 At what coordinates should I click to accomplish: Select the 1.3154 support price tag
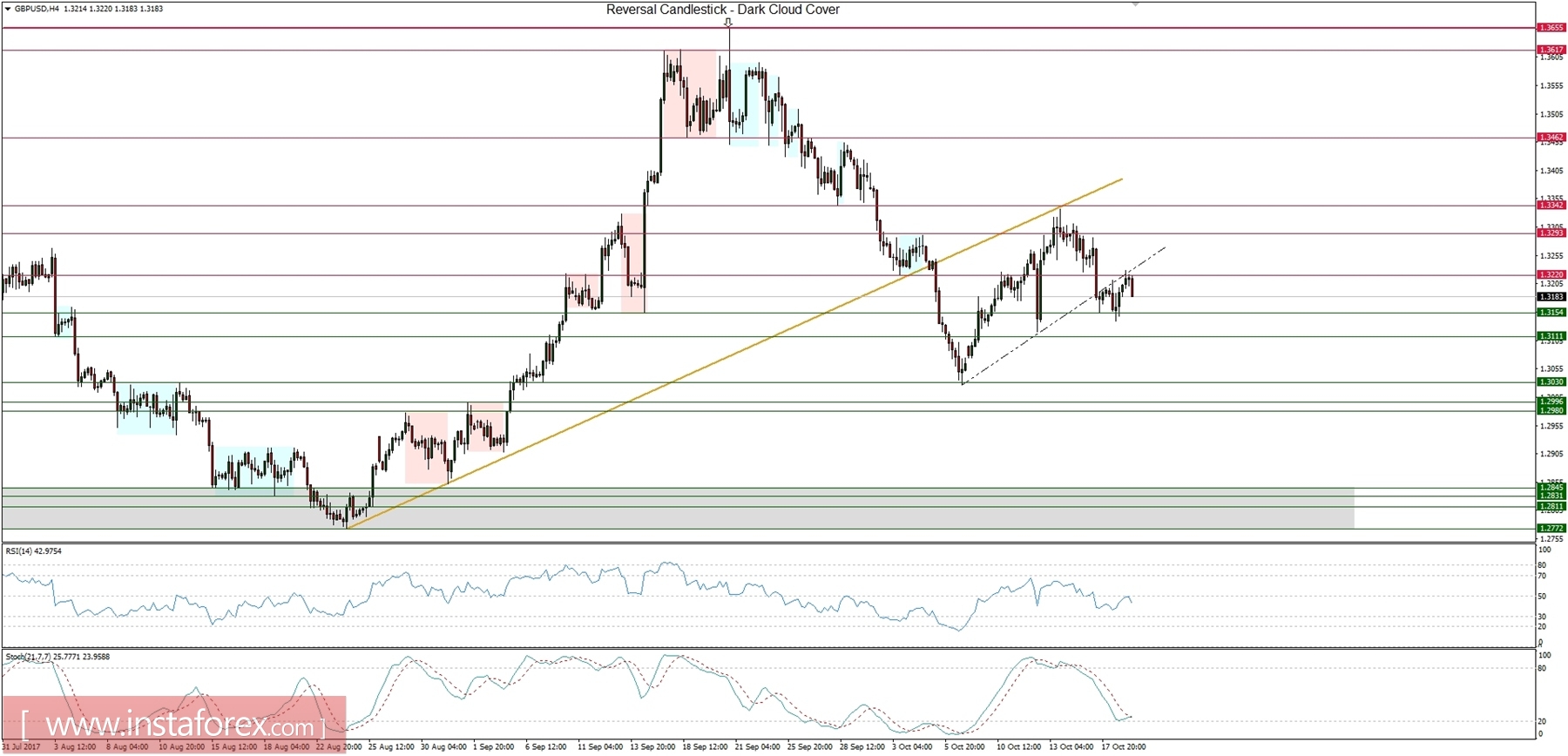(x=1551, y=313)
